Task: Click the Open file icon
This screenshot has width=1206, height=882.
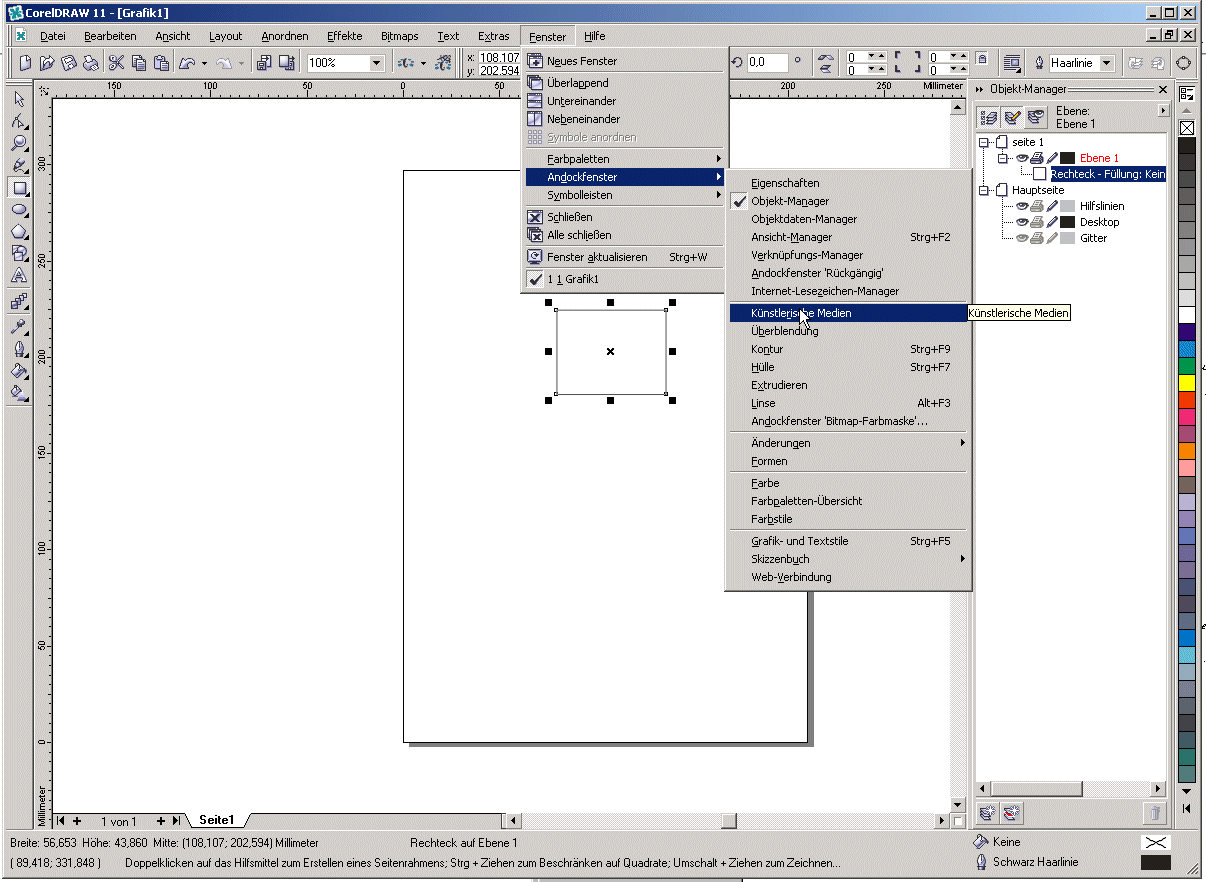Action: click(x=48, y=62)
